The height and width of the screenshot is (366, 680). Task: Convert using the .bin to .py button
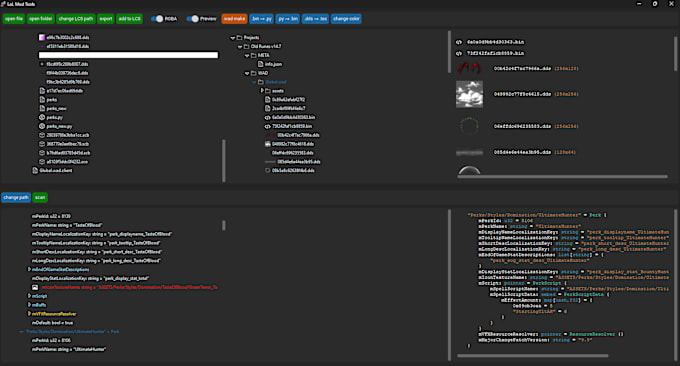262,19
